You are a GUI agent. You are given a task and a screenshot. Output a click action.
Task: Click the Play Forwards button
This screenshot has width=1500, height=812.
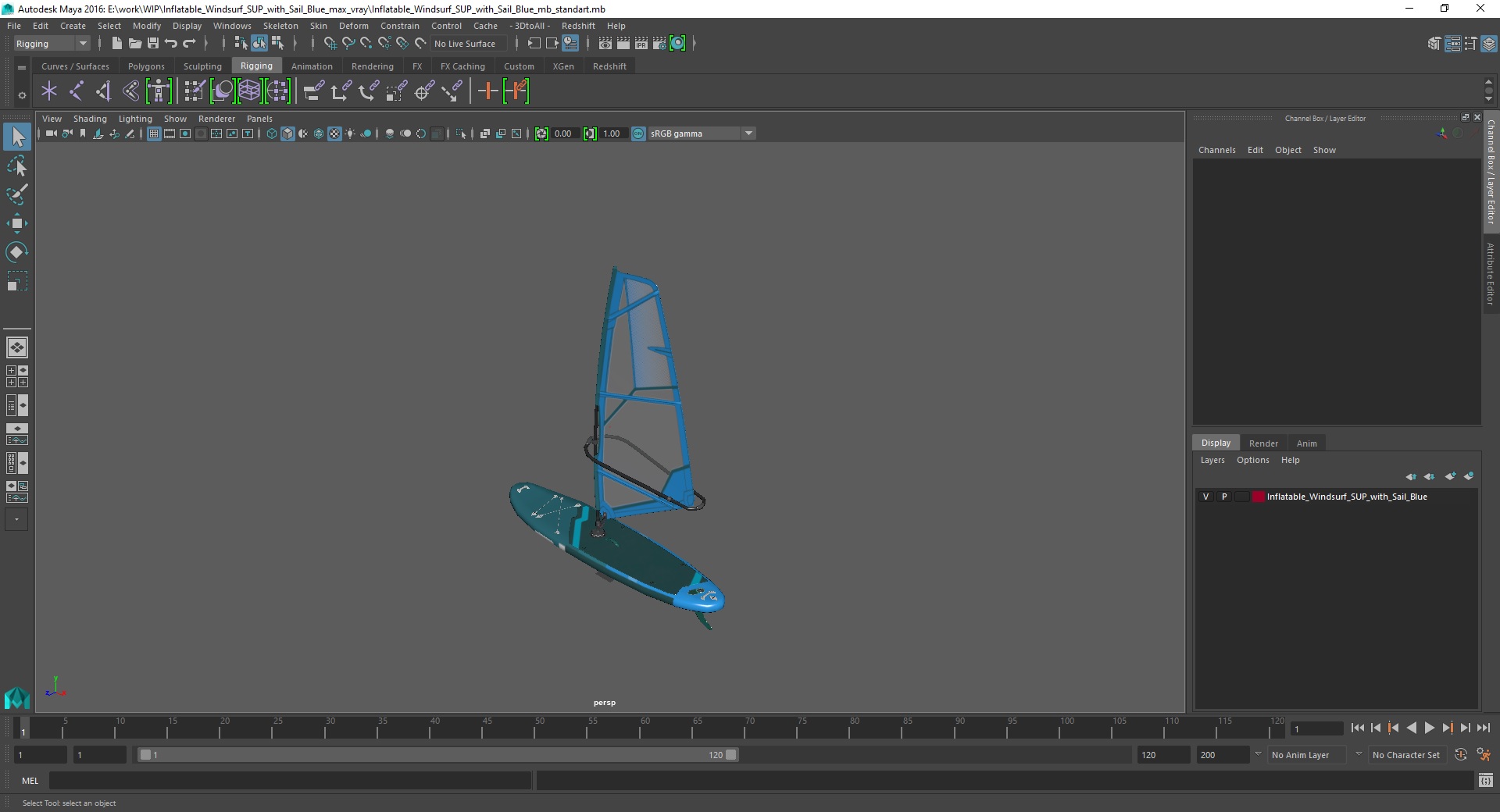1429,728
